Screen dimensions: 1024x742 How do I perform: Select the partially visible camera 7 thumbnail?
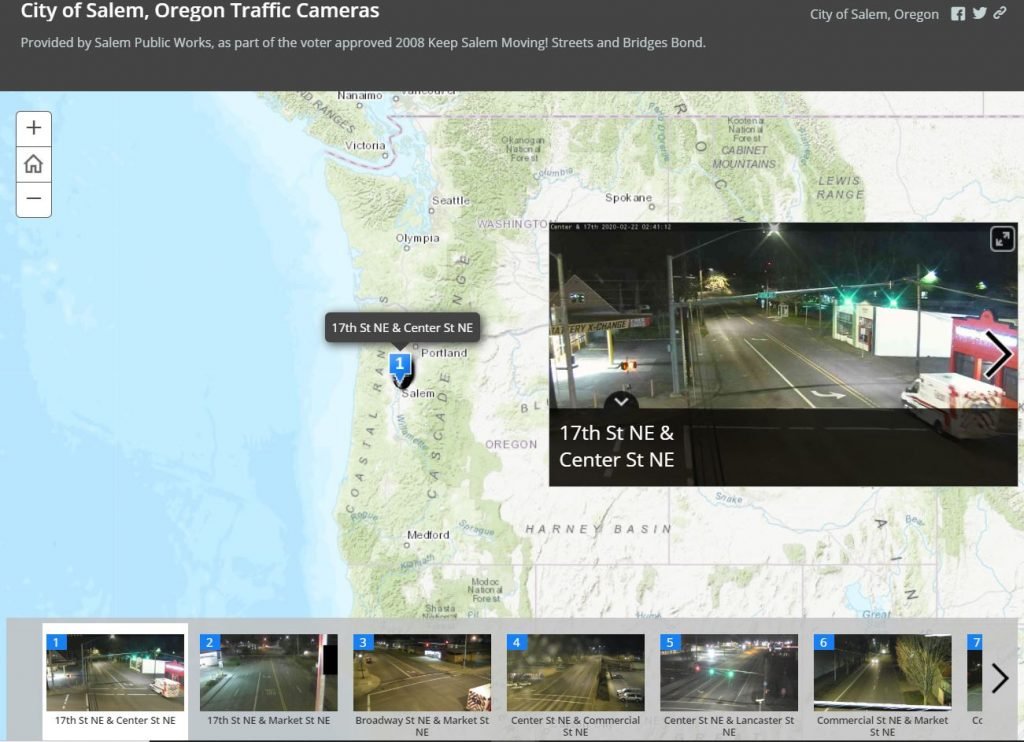click(975, 679)
